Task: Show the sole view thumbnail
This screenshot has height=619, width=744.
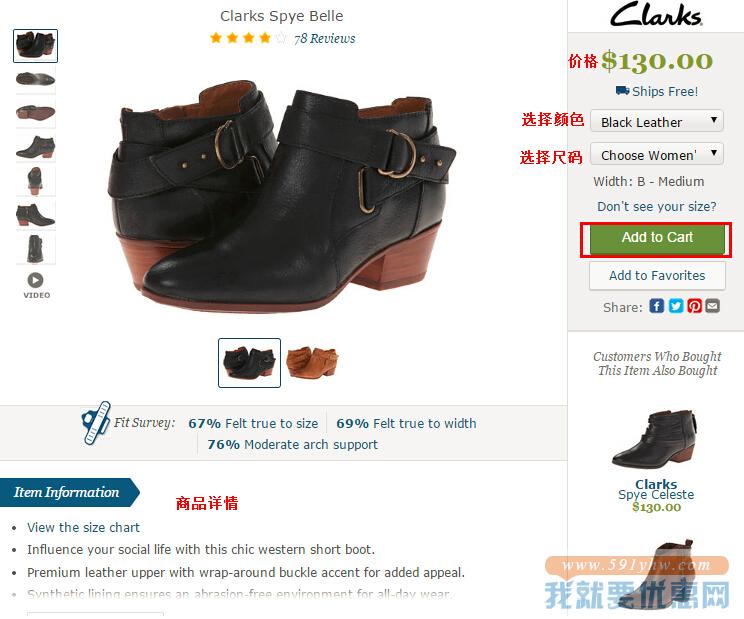Action: pyautogui.click(x=36, y=112)
